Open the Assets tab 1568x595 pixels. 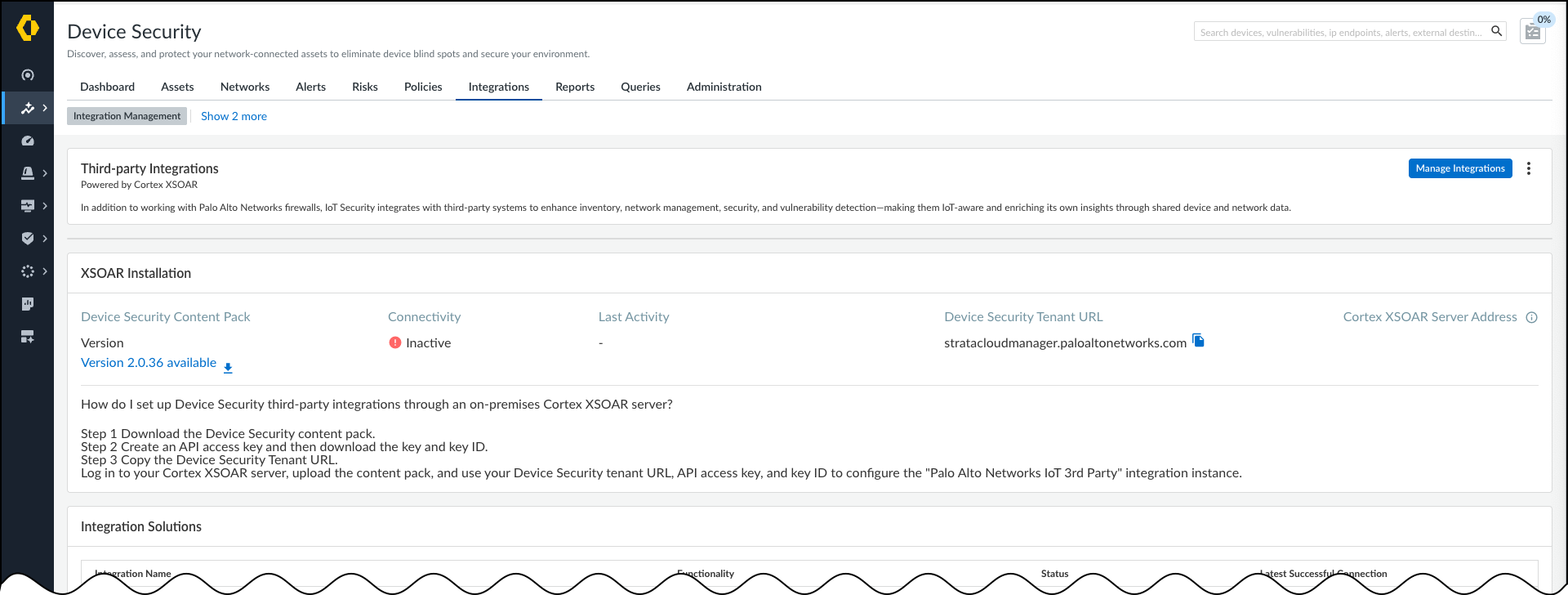(177, 87)
